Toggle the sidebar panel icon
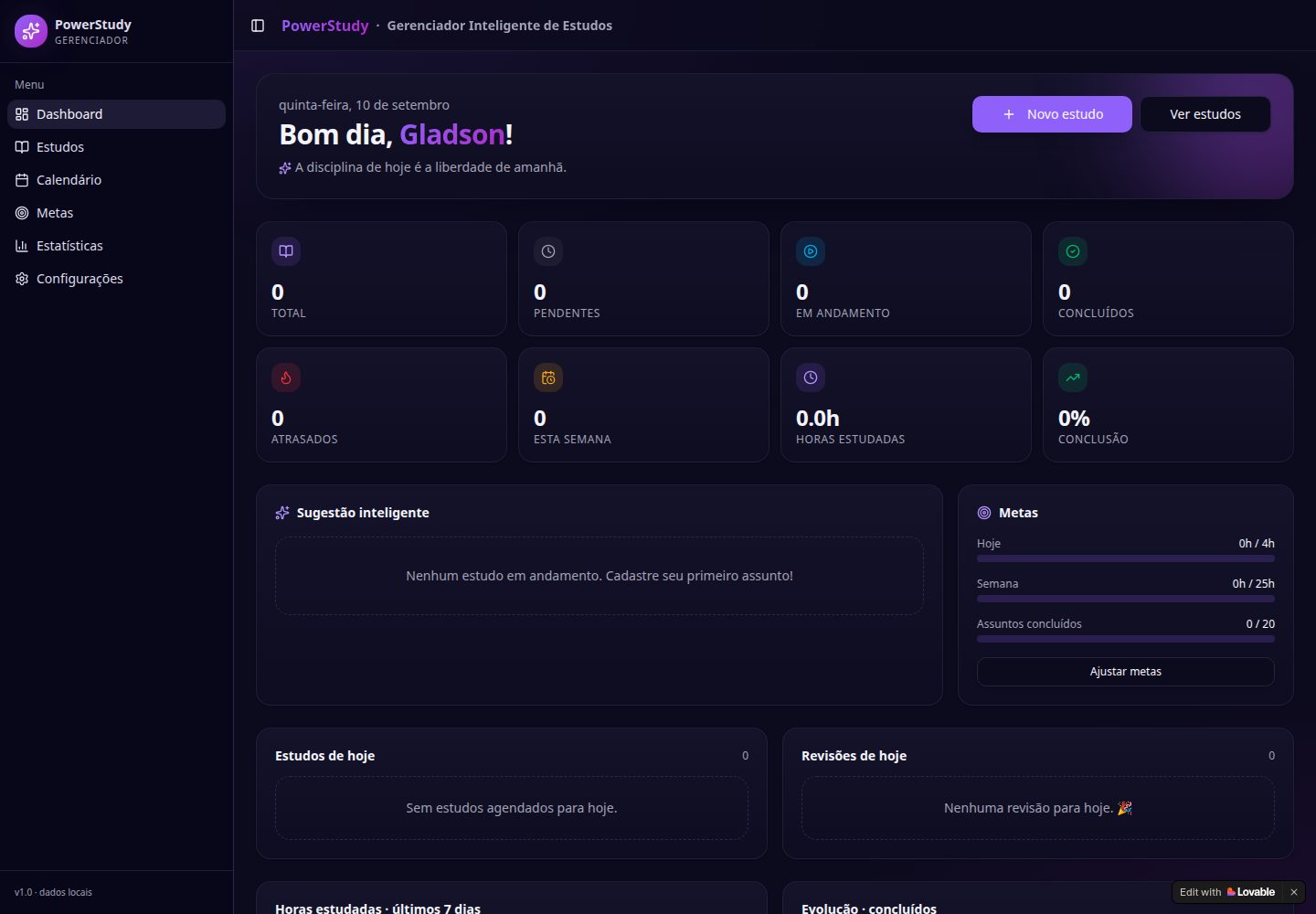The width and height of the screenshot is (1316, 914). (258, 26)
